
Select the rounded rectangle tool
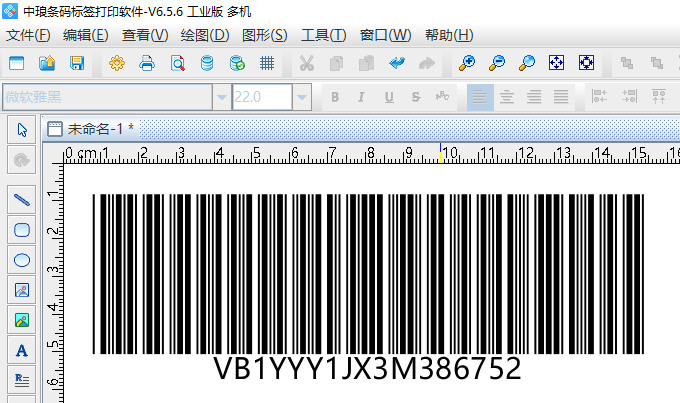[22, 229]
